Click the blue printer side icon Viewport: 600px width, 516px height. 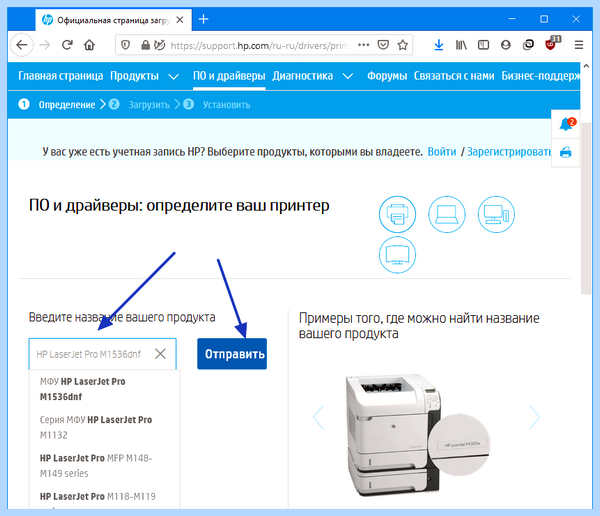coord(566,152)
